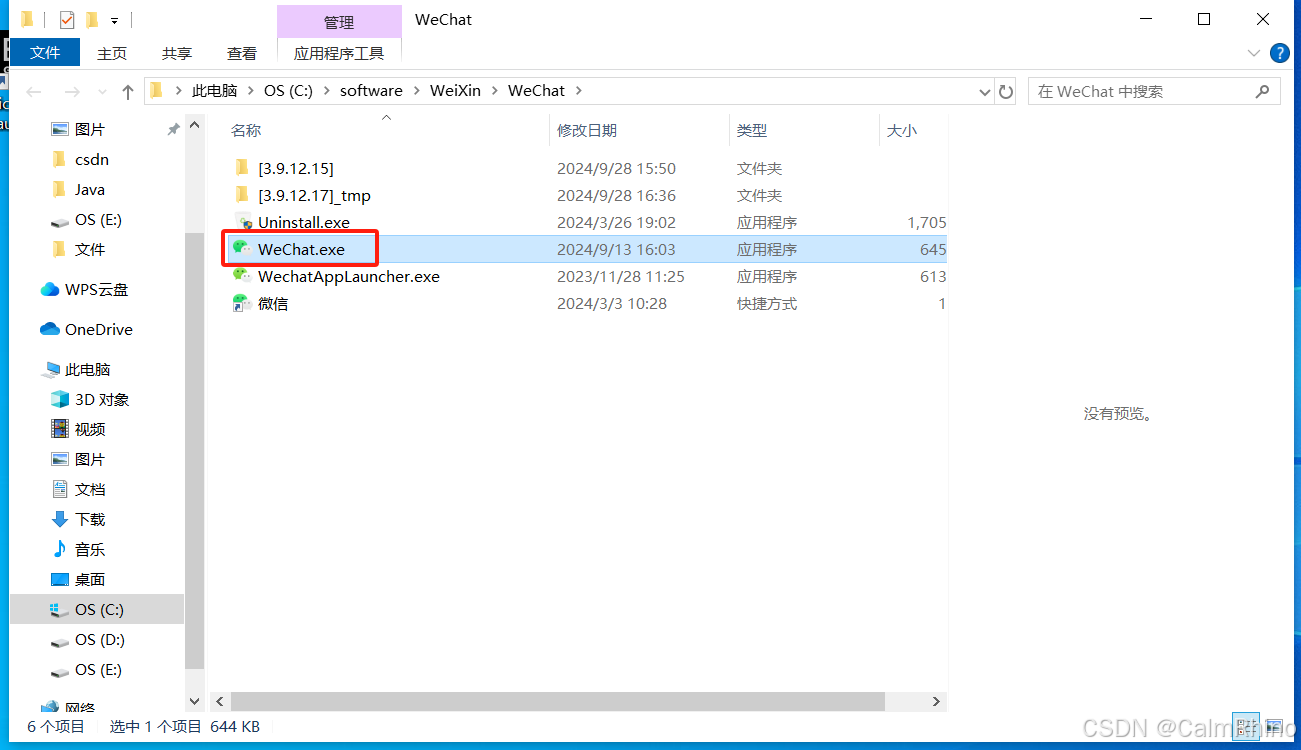The width and height of the screenshot is (1301, 750).
Task: Expand the chevron after software in the path
Action: coord(416,91)
